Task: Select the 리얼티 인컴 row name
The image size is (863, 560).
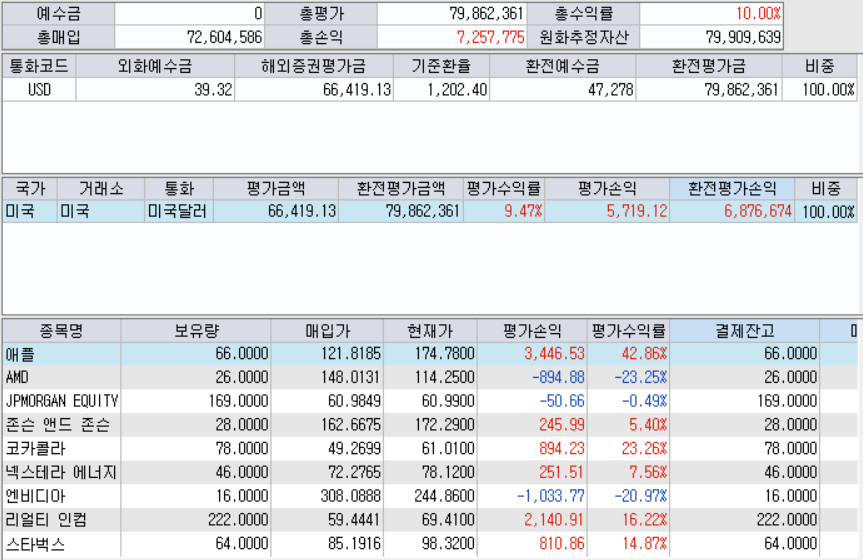Action: [x=61, y=519]
